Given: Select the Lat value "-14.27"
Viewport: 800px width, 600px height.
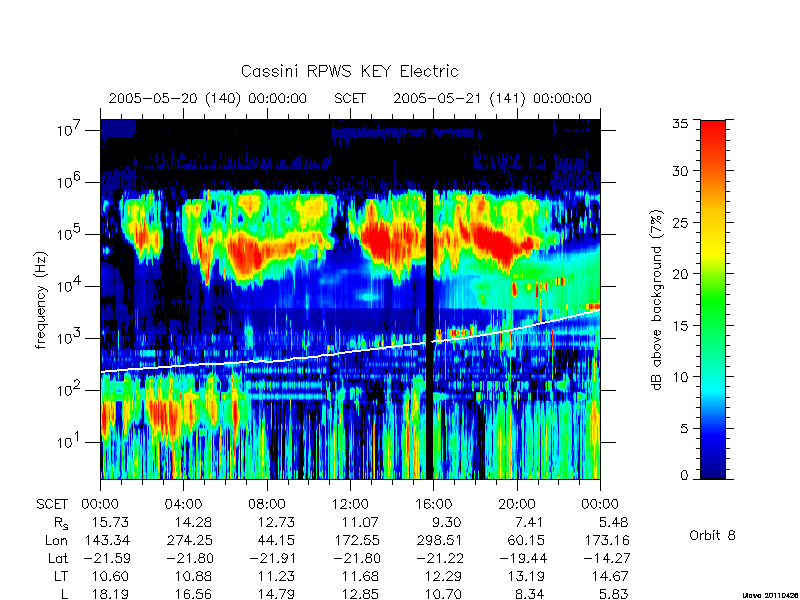Looking at the screenshot, I should pos(606,558).
